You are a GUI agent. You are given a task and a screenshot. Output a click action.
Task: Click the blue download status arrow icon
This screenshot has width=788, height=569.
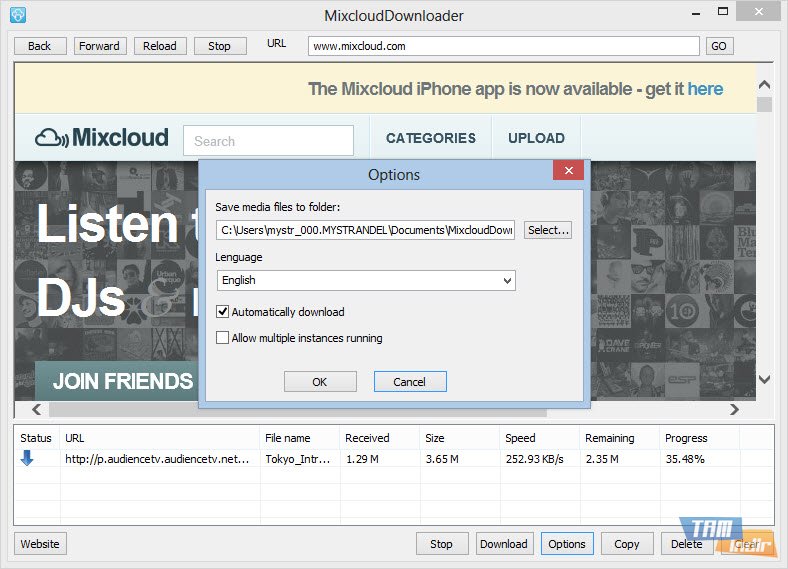27,458
